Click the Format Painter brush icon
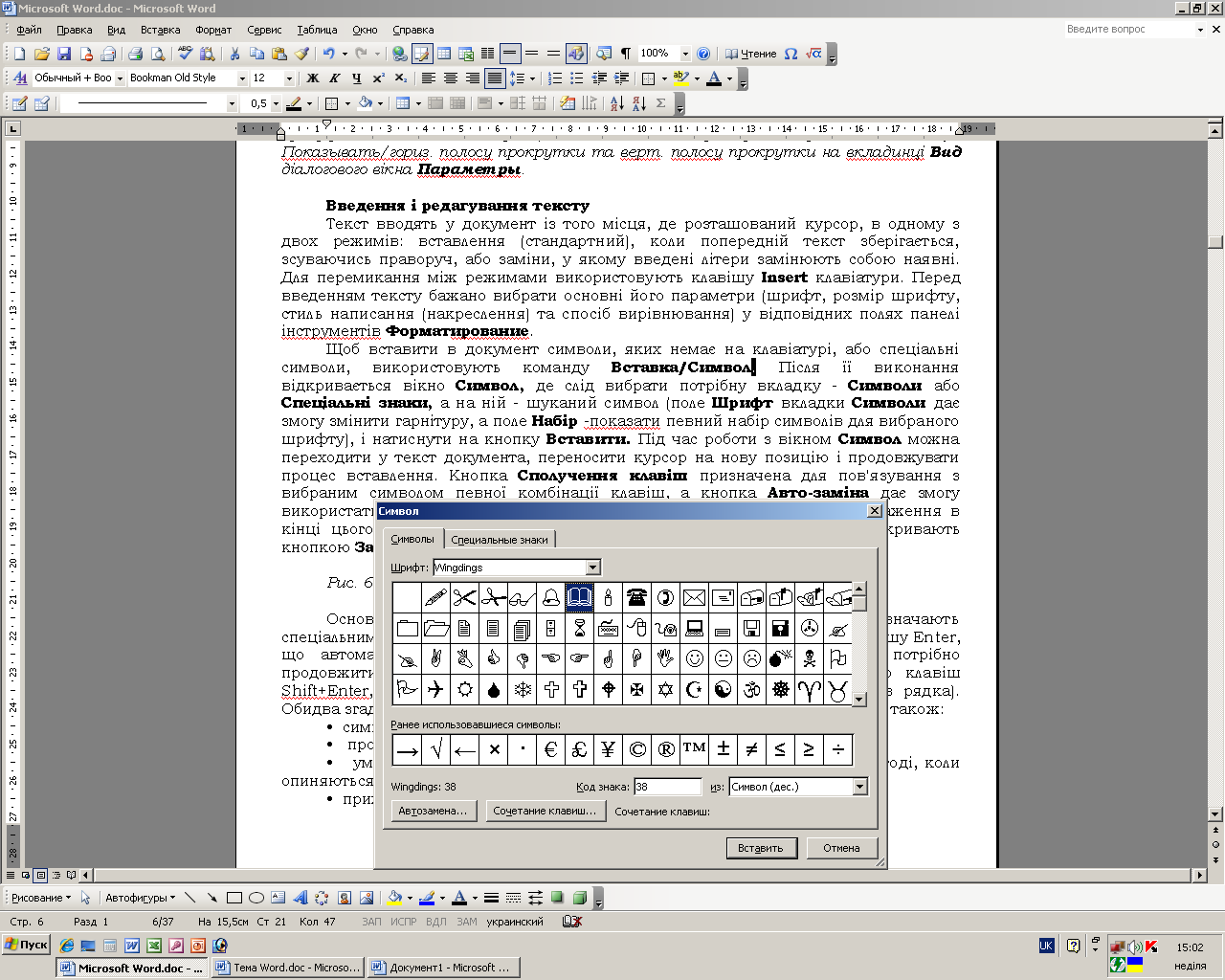The height and width of the screenshot is (980, 1225). click(301, 54)
